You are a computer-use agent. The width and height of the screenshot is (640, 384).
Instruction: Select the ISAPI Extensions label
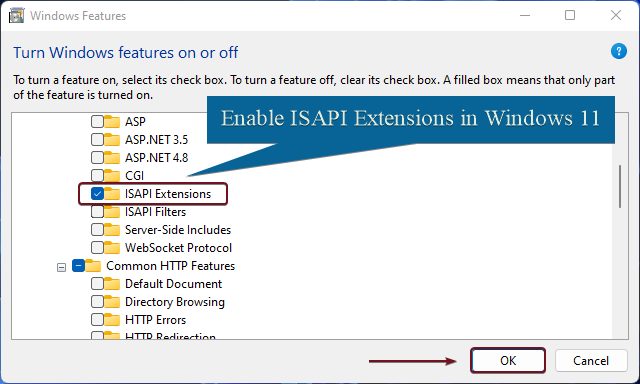[168, 194]
